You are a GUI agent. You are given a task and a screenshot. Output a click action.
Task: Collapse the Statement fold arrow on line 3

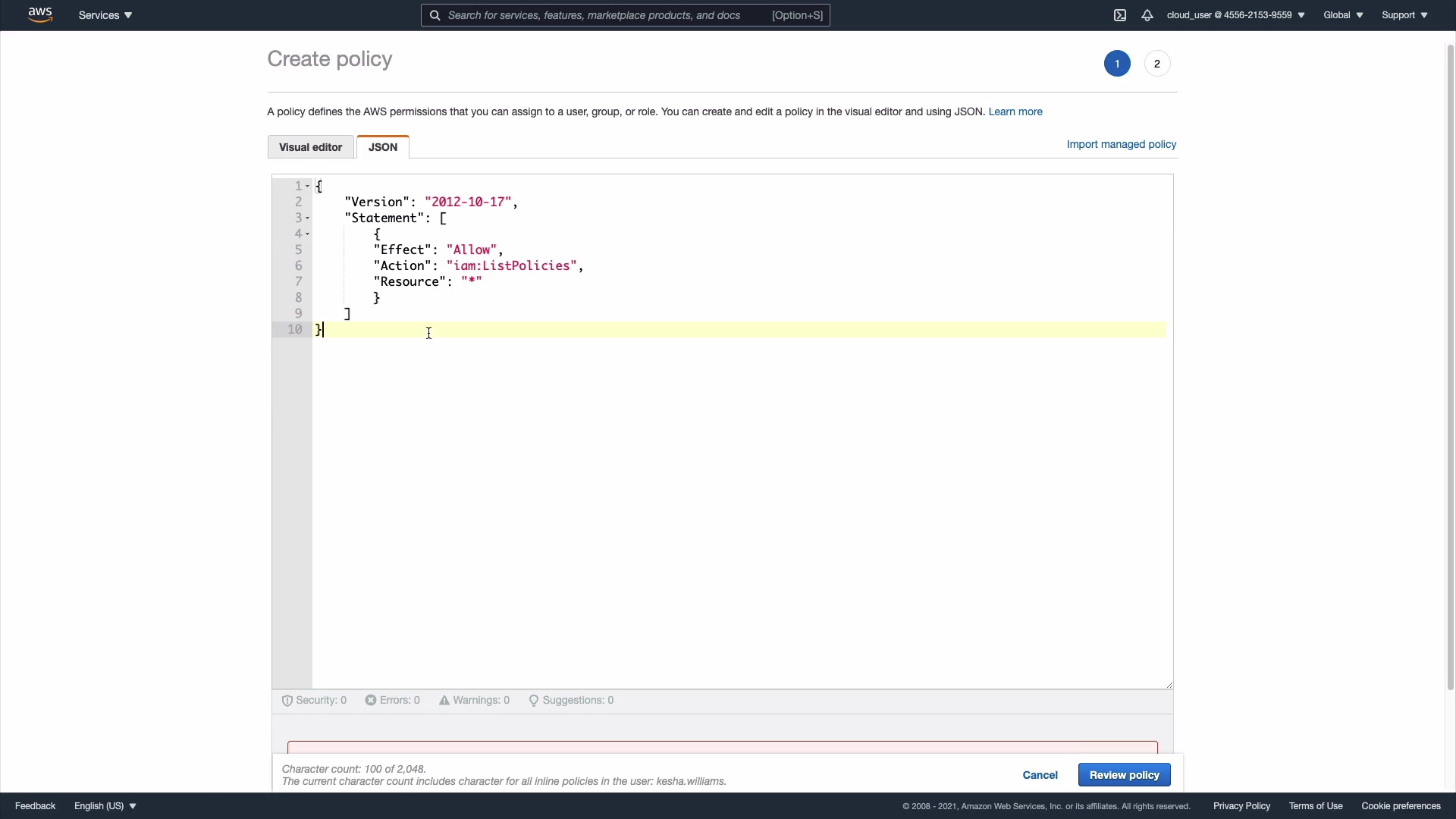pos(308,218)
